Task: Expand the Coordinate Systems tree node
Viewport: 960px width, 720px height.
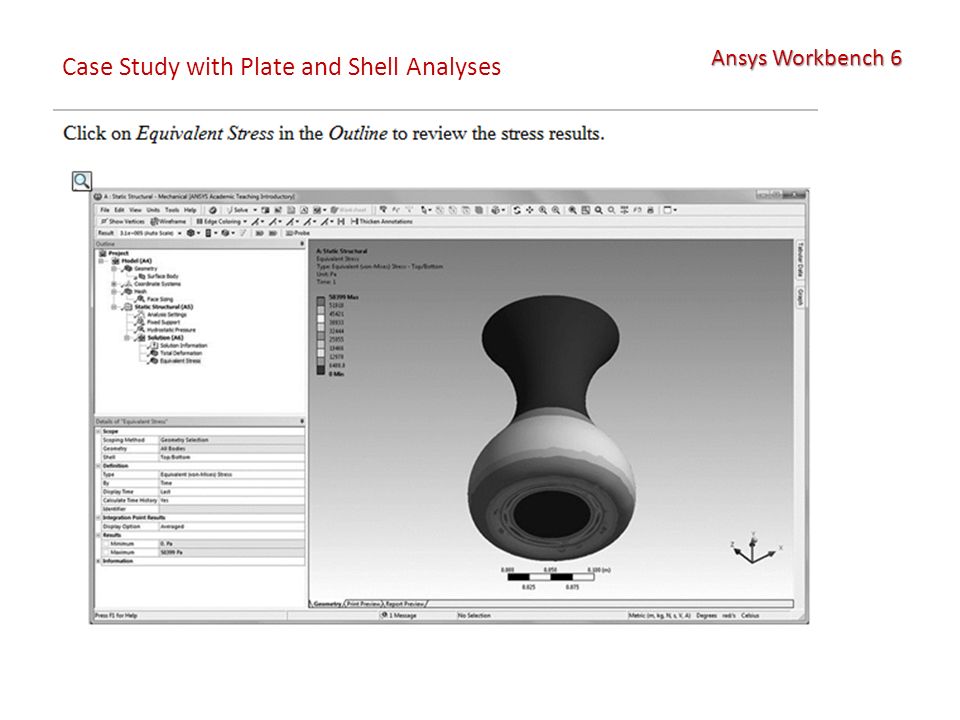Action: click(x=113, y=284)
